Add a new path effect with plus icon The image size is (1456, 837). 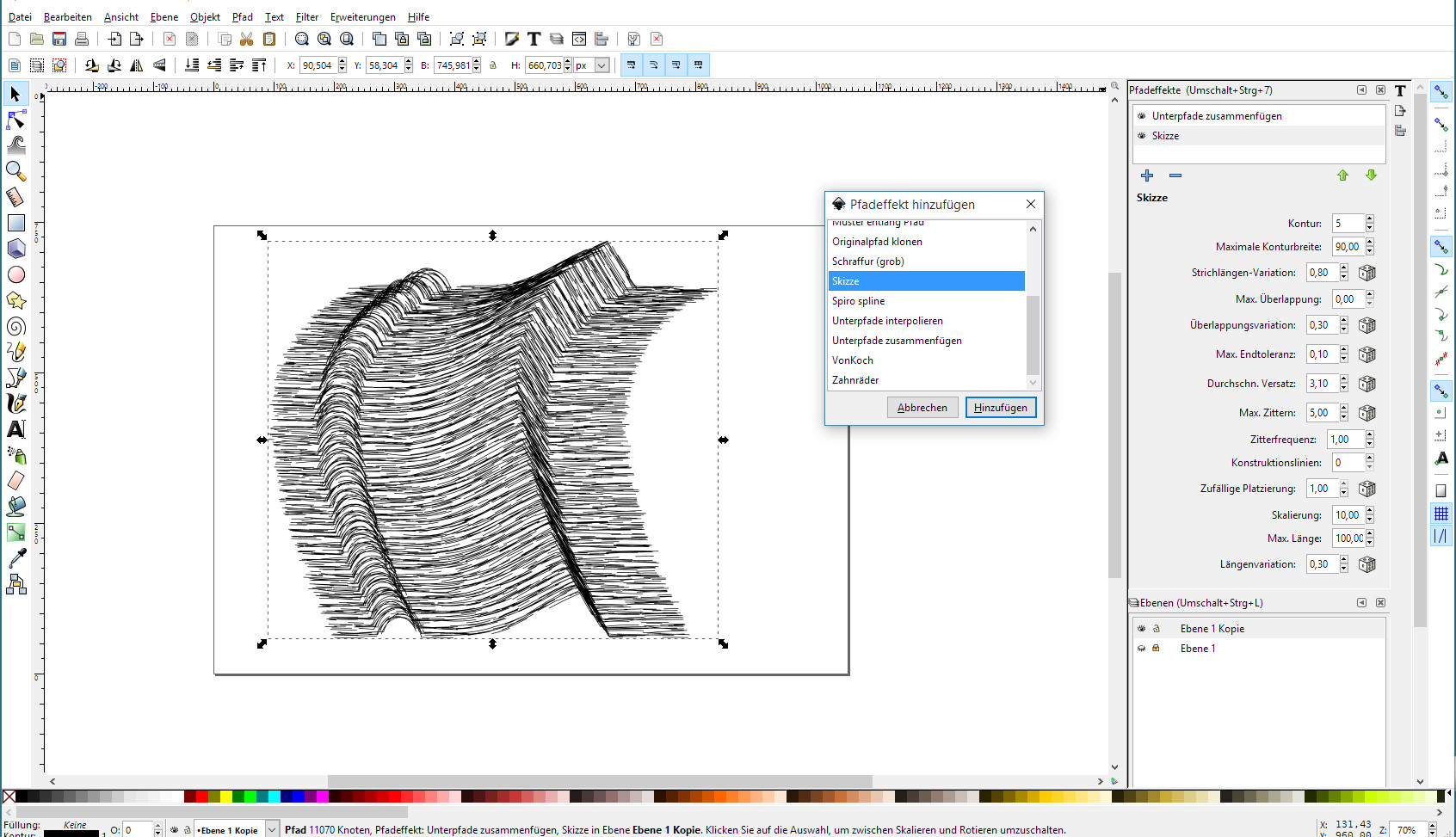1147,175
